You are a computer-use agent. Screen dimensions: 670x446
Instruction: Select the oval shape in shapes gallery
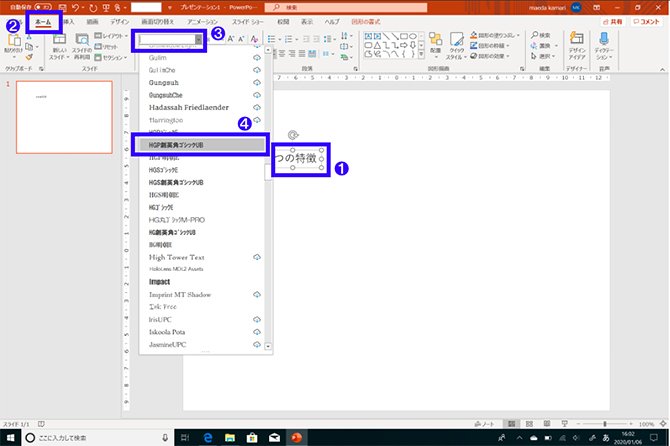pos(412,36)
